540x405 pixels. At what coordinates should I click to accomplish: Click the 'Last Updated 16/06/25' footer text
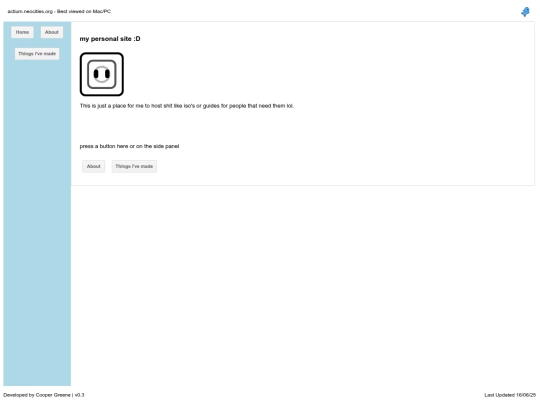[x=510, y=395]
